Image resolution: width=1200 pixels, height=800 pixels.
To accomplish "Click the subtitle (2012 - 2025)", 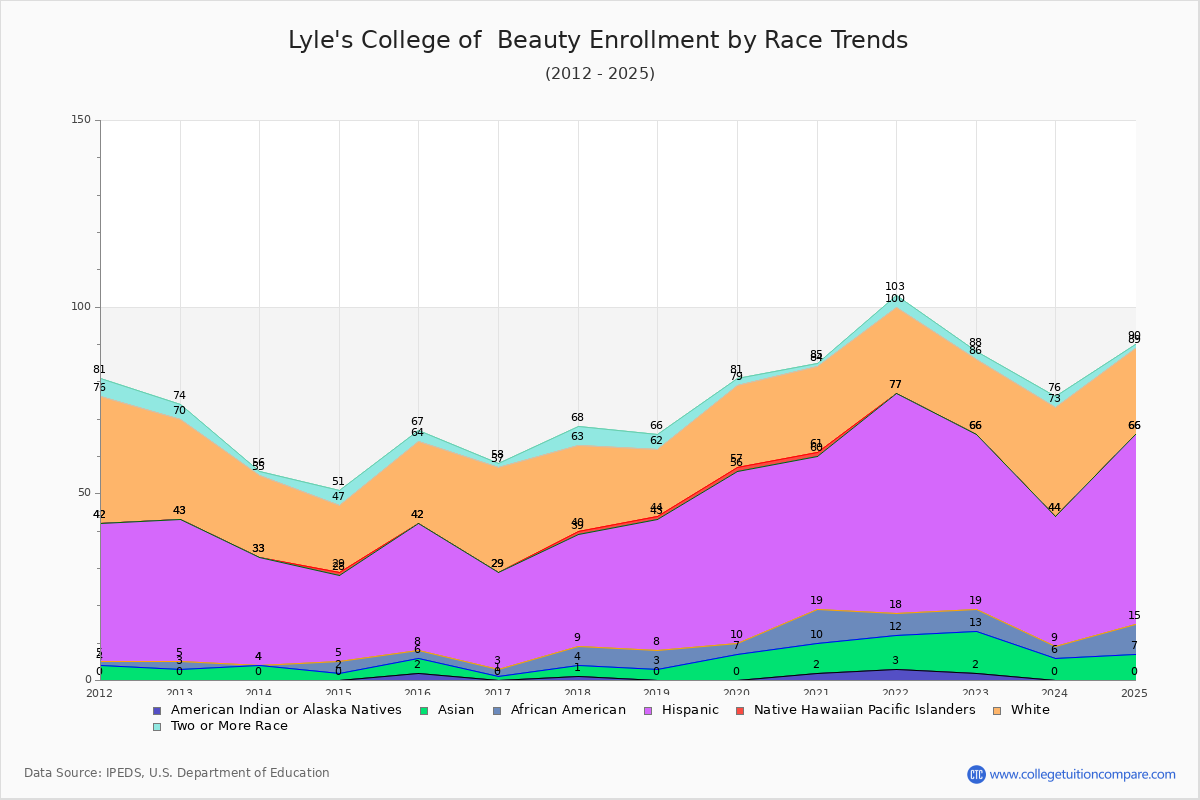I will tap(600, 73).
